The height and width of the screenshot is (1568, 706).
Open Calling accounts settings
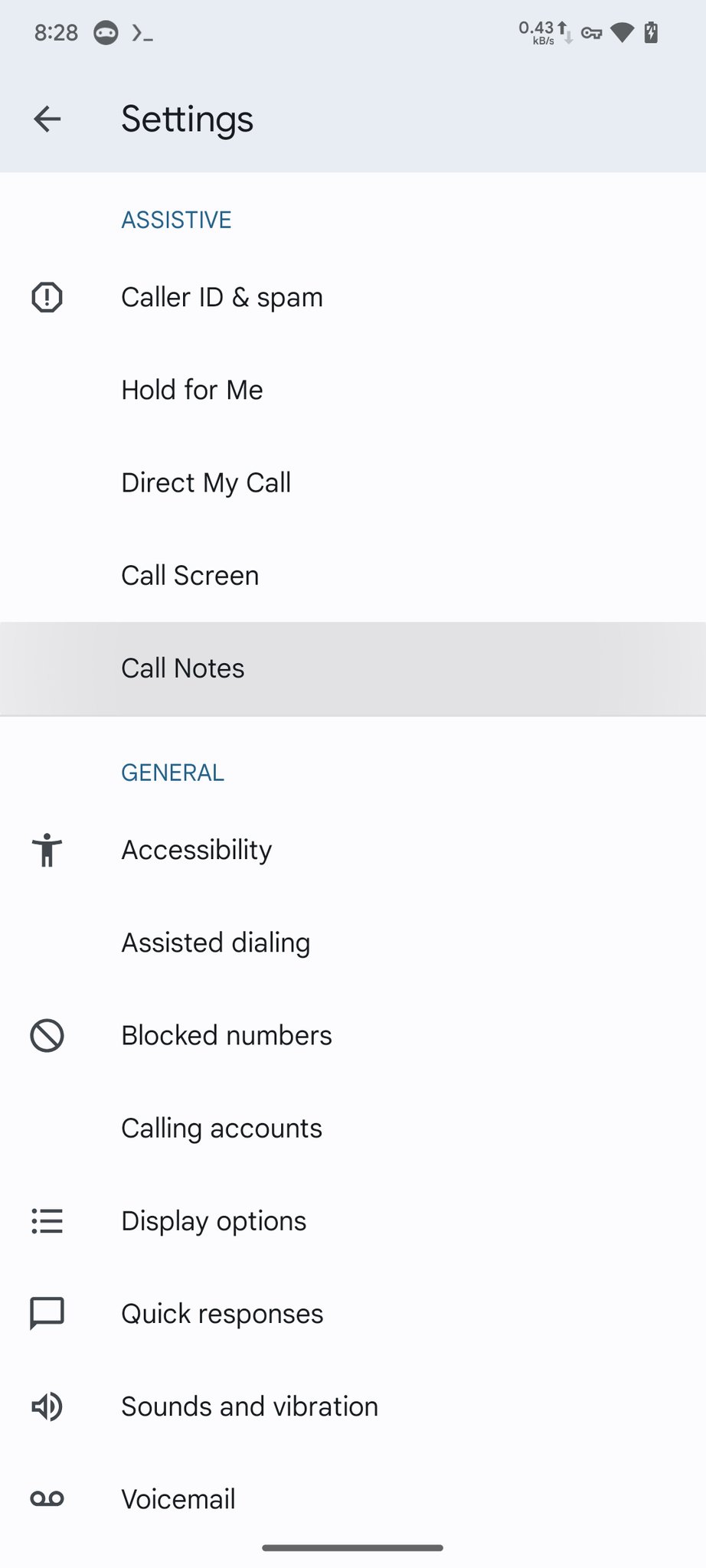point(221,1129)
